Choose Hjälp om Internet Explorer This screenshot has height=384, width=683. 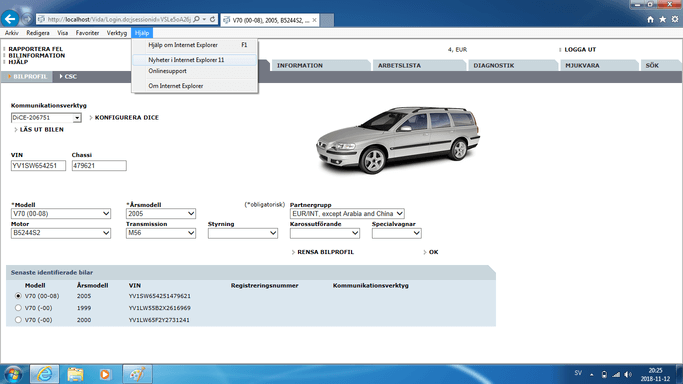[x=195, y=45]
